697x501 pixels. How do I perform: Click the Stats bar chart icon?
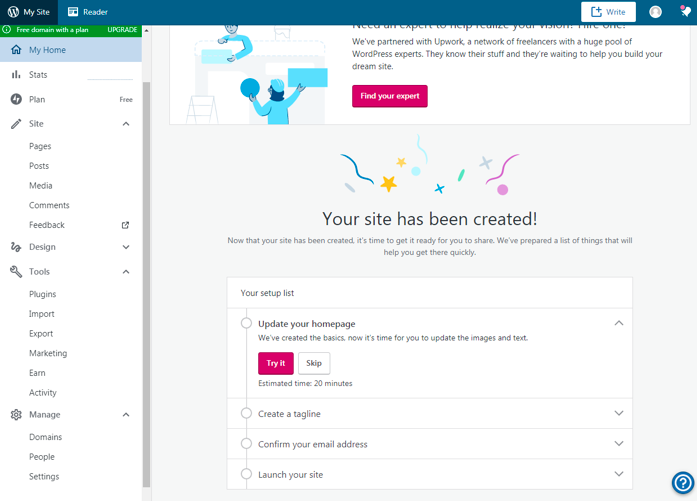[x=16, y=75]
